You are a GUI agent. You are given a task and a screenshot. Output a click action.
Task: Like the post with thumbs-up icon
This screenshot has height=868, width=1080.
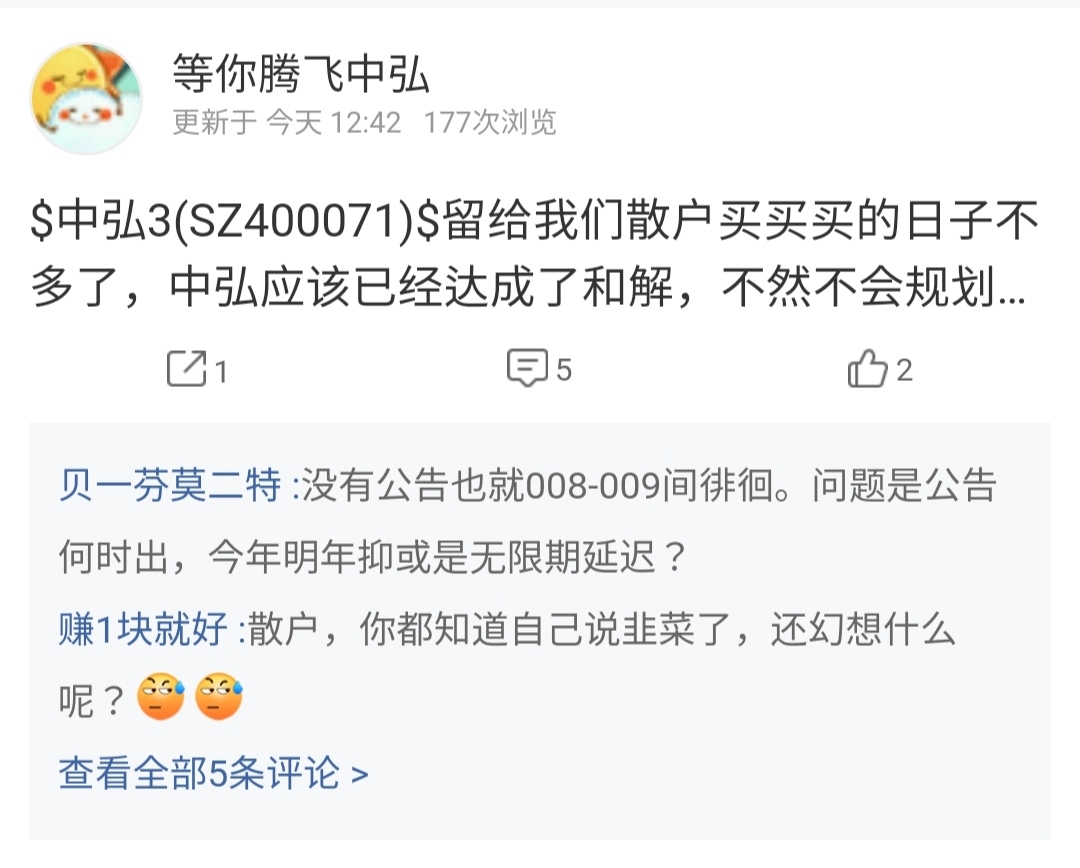point(867,369)
